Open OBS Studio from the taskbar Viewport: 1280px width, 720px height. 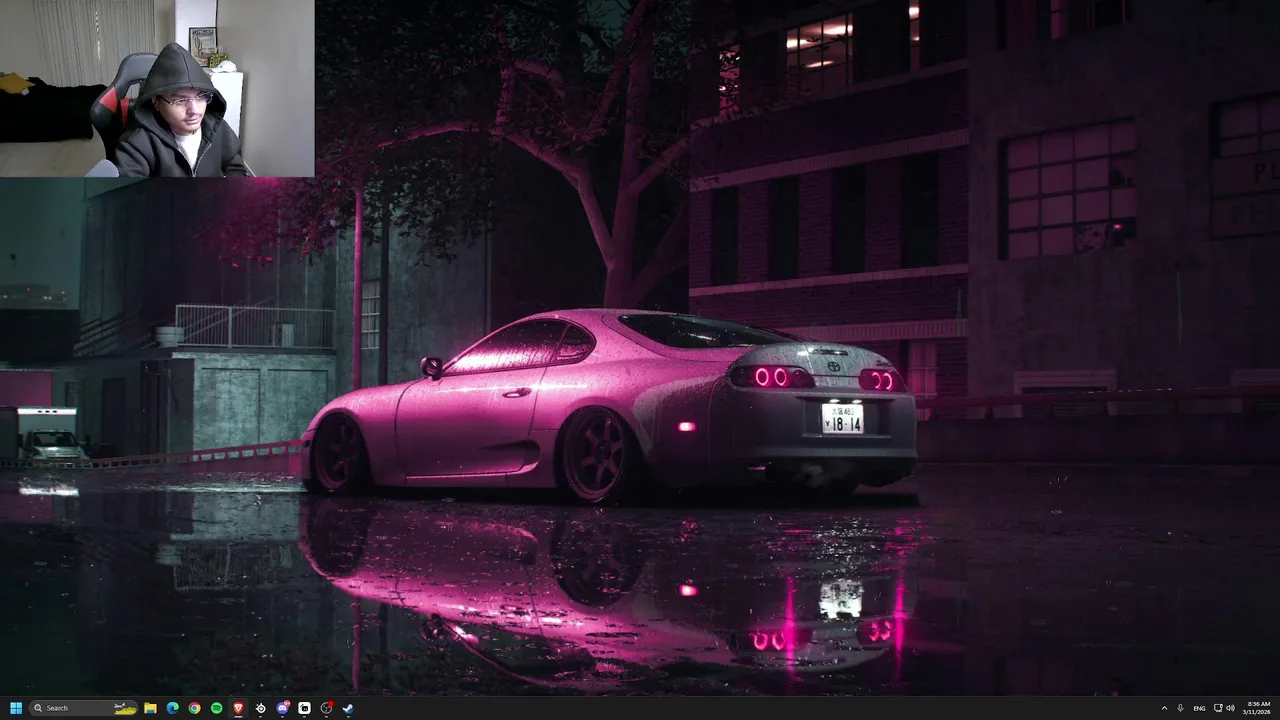(x=326, y=708)
